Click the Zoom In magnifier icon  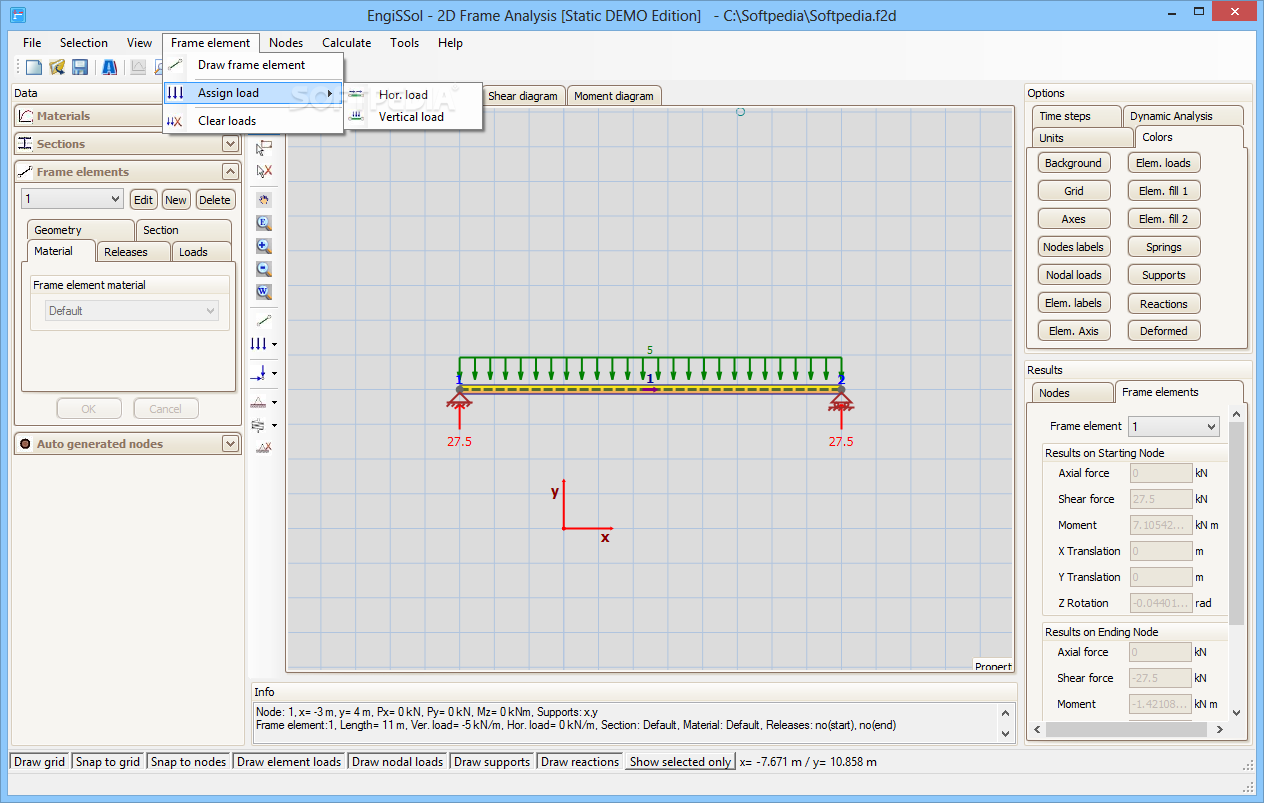264,246
